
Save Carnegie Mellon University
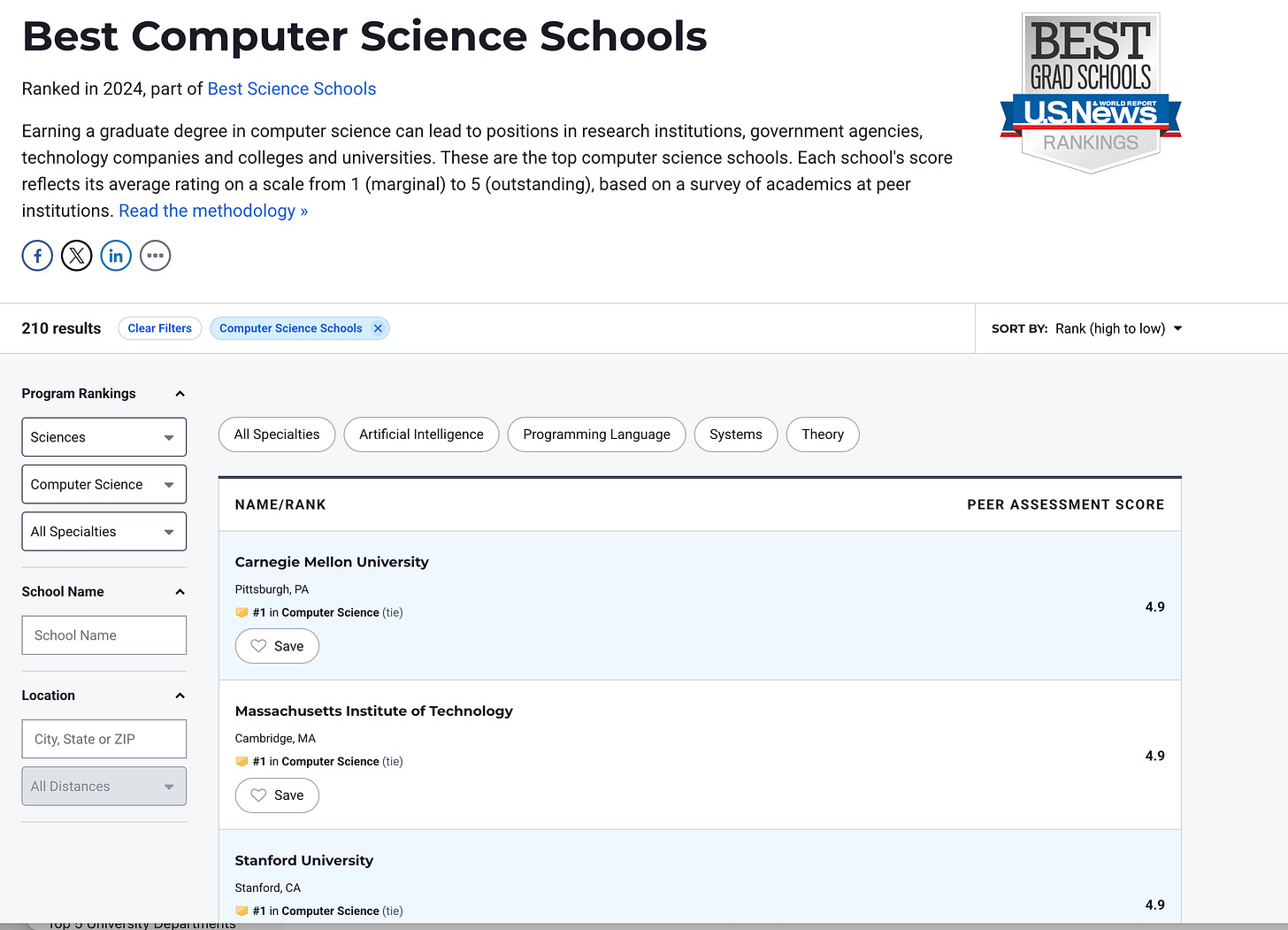(277, 646)
